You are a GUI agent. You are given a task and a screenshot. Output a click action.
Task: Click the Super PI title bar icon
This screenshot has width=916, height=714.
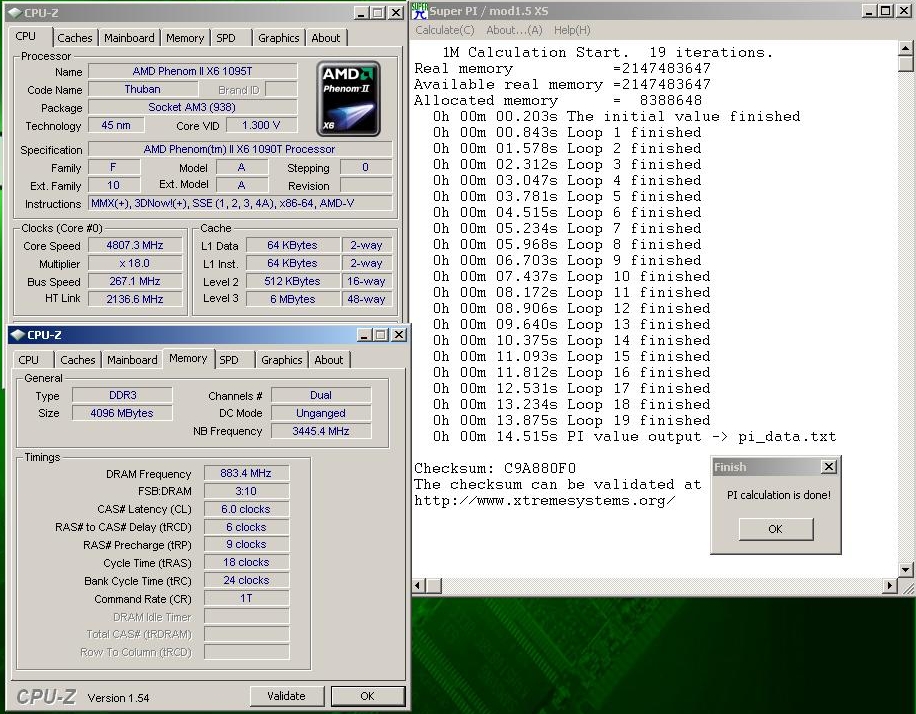(419, 11)
